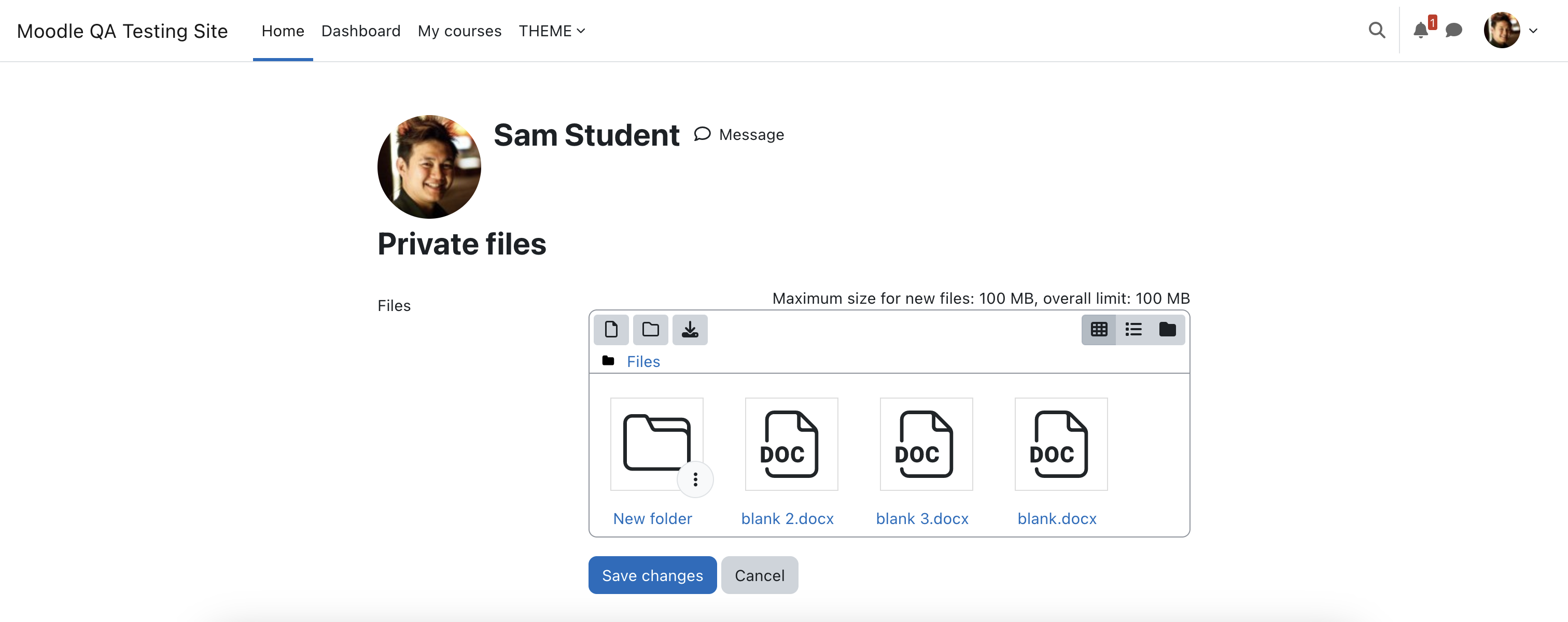Click the blank 2.docx document icon
Screen dimensions: 1568x622
[x=791, y=444]
